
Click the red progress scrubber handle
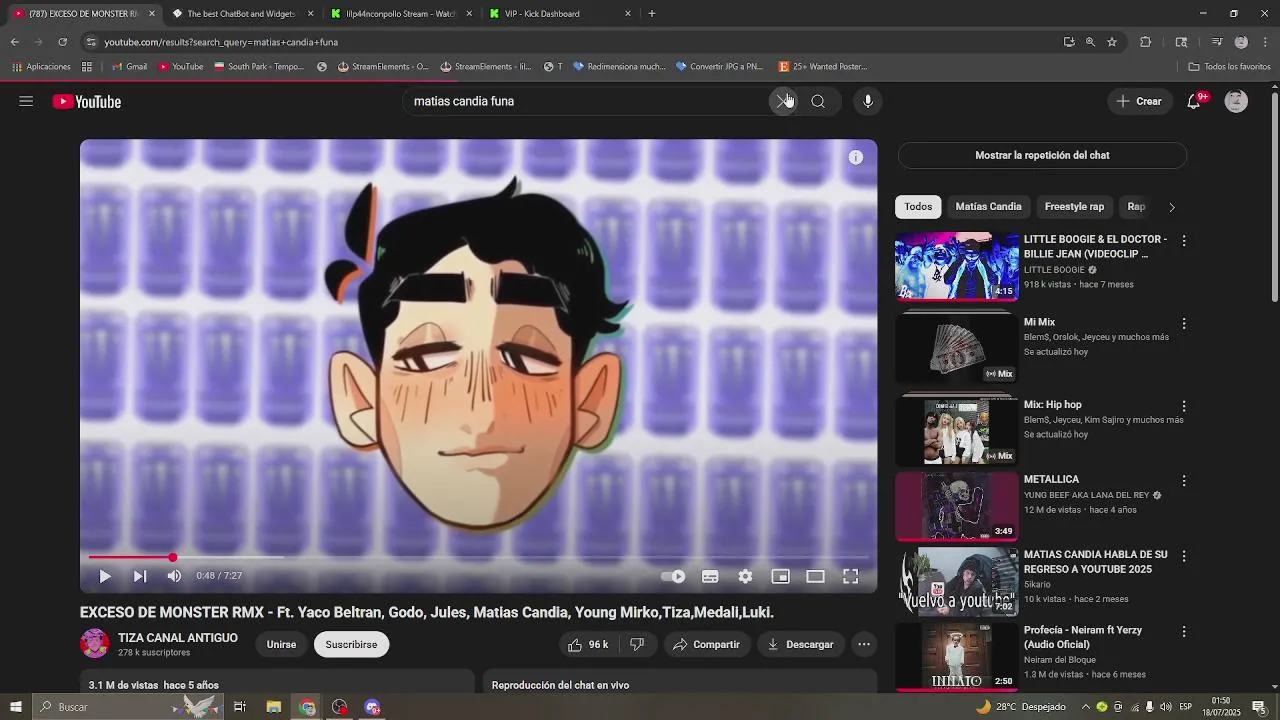pos(172,557)
